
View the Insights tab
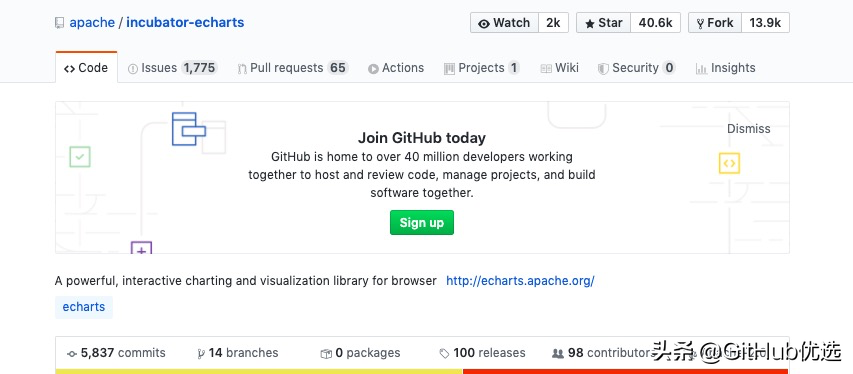pos(726,68)
